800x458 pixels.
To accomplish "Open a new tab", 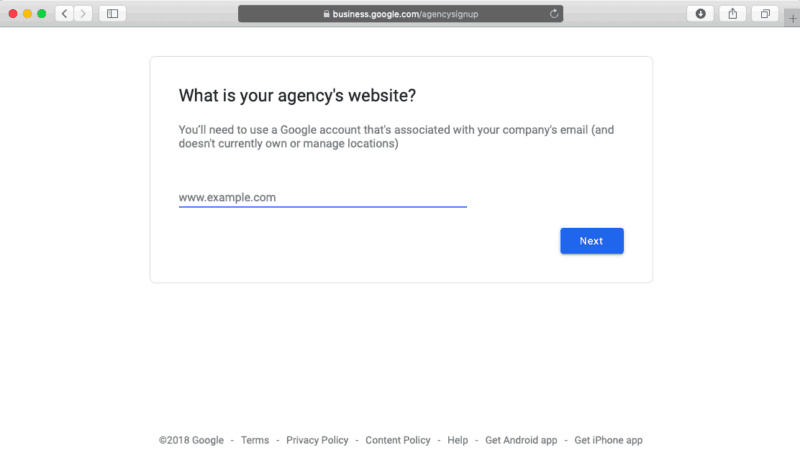I will [793, 17].
